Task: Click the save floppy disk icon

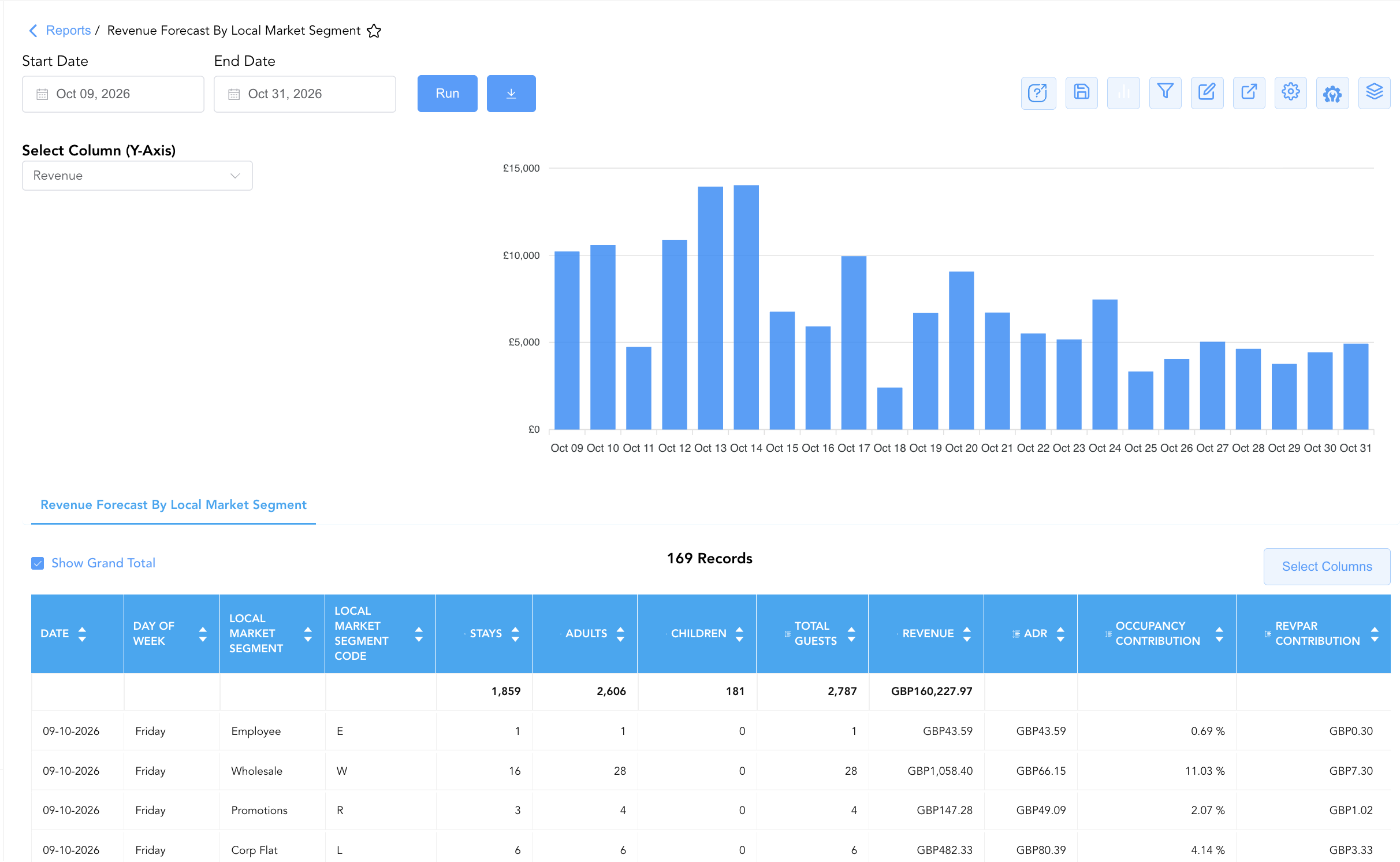Action: coord(1081,92)
